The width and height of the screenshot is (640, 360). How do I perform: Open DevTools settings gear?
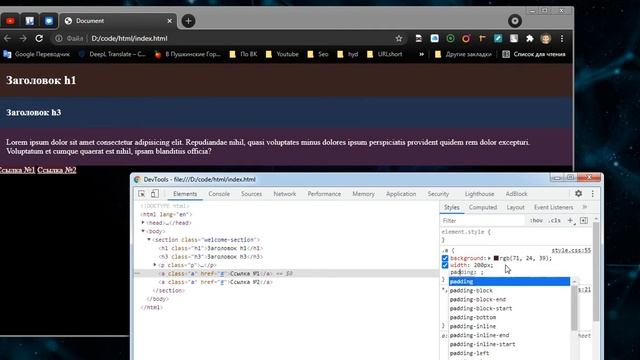click(578, 193)
